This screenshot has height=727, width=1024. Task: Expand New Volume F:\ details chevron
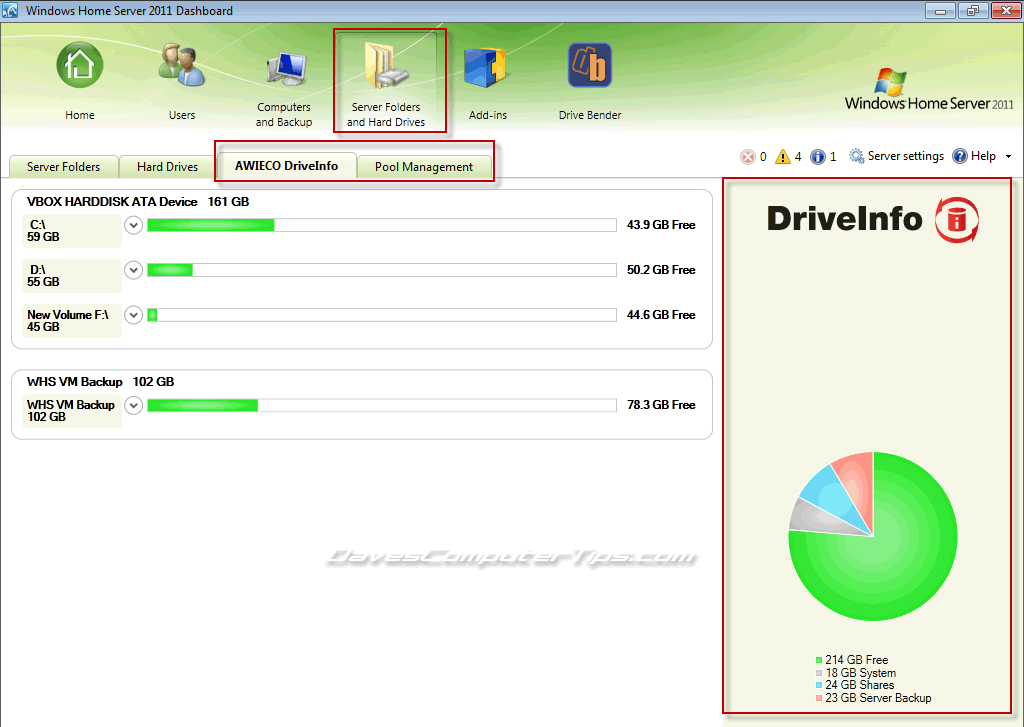click(133, 315)
